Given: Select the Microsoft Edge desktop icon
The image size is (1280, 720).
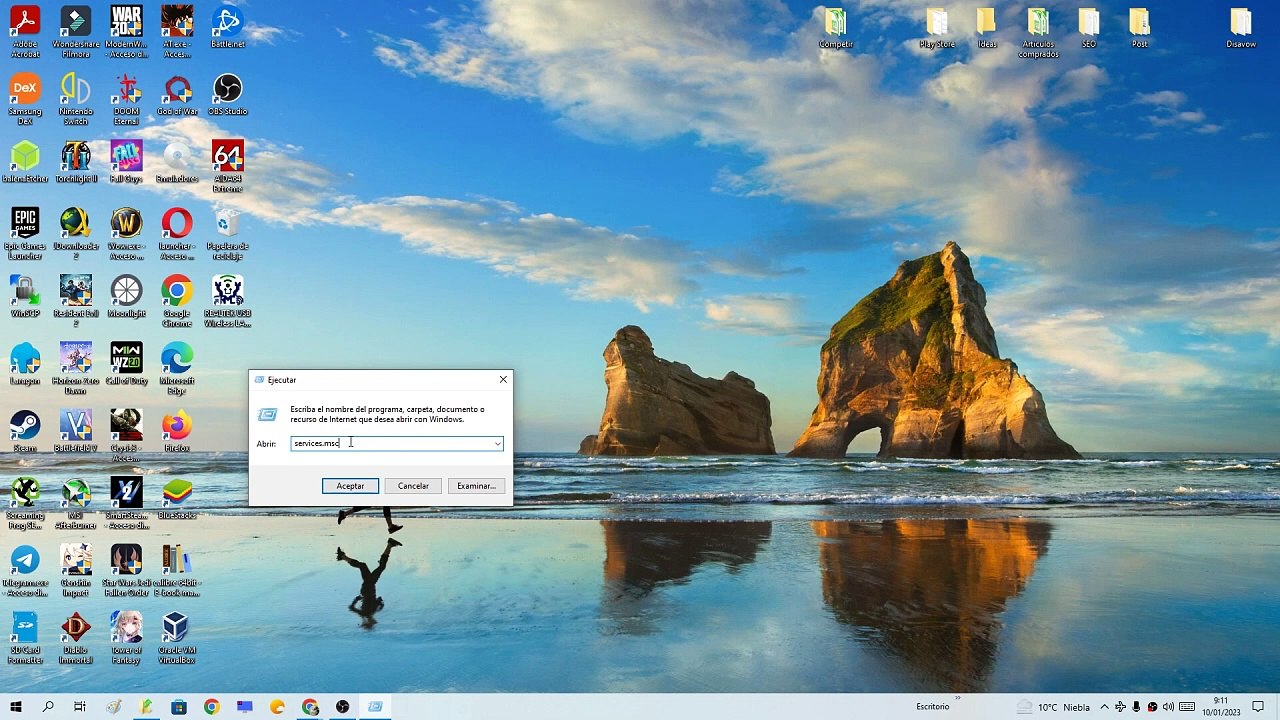Looking at the screenshot, I should tap(177, 368).
